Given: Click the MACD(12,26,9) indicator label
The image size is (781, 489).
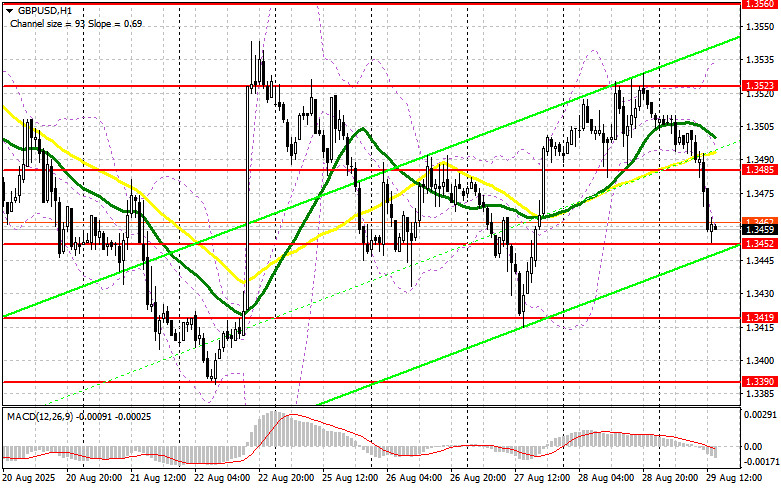Looking at the screenshot, I should 77,416.
